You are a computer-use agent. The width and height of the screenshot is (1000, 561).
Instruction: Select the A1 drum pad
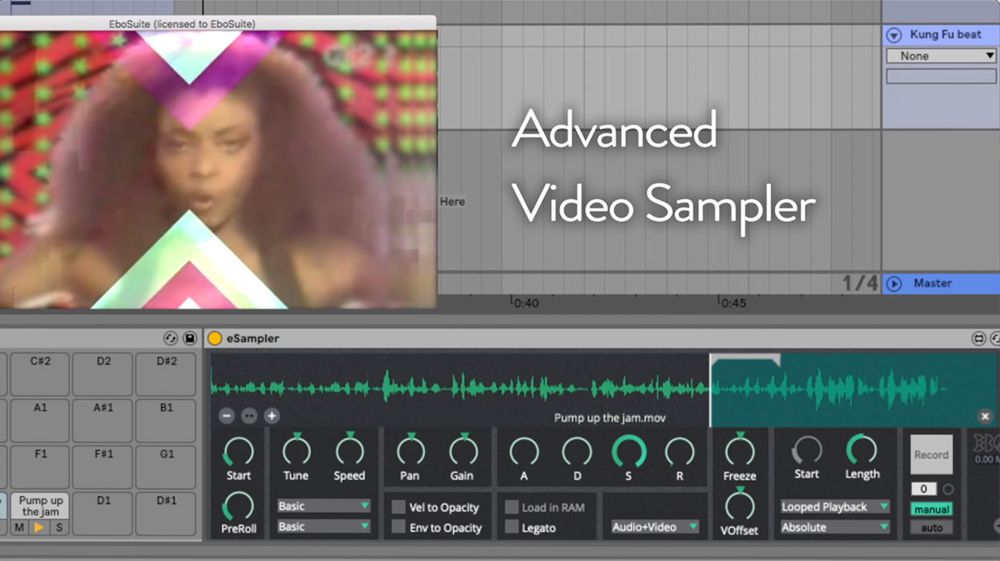pyautogui.click(x=40, y=420)
